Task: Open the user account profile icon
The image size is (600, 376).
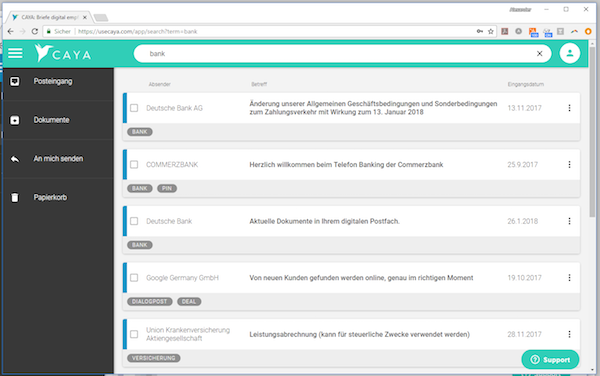Action: 570,53
